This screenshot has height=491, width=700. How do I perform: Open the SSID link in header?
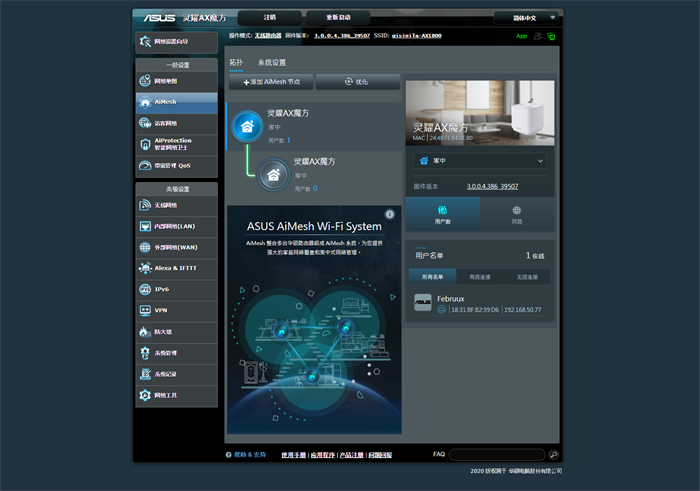(x=417, y=36)
